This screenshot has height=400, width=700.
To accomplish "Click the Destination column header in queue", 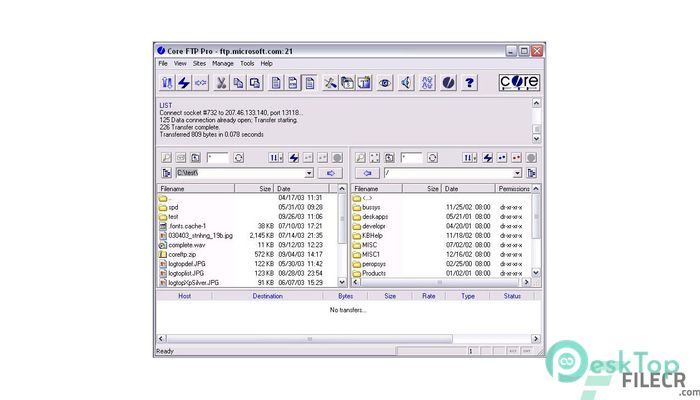I will (x=267, y=296).
